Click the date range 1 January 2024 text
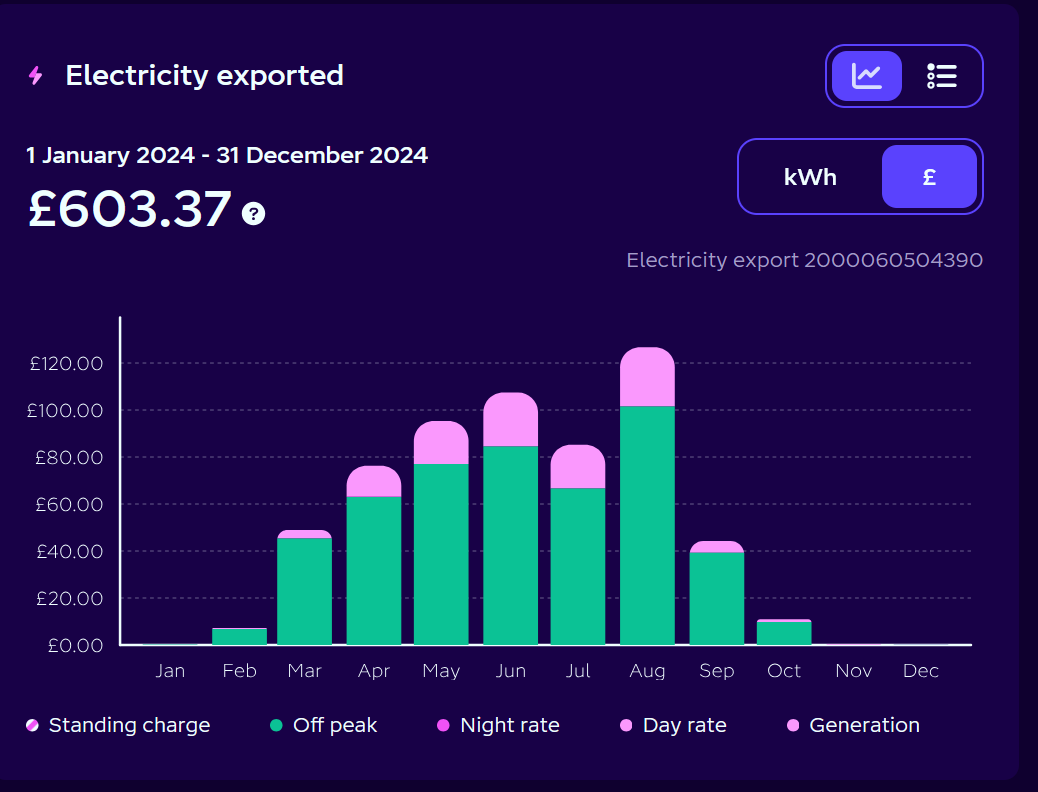Viewport: 1038px width, 792px height. [227, 155]
